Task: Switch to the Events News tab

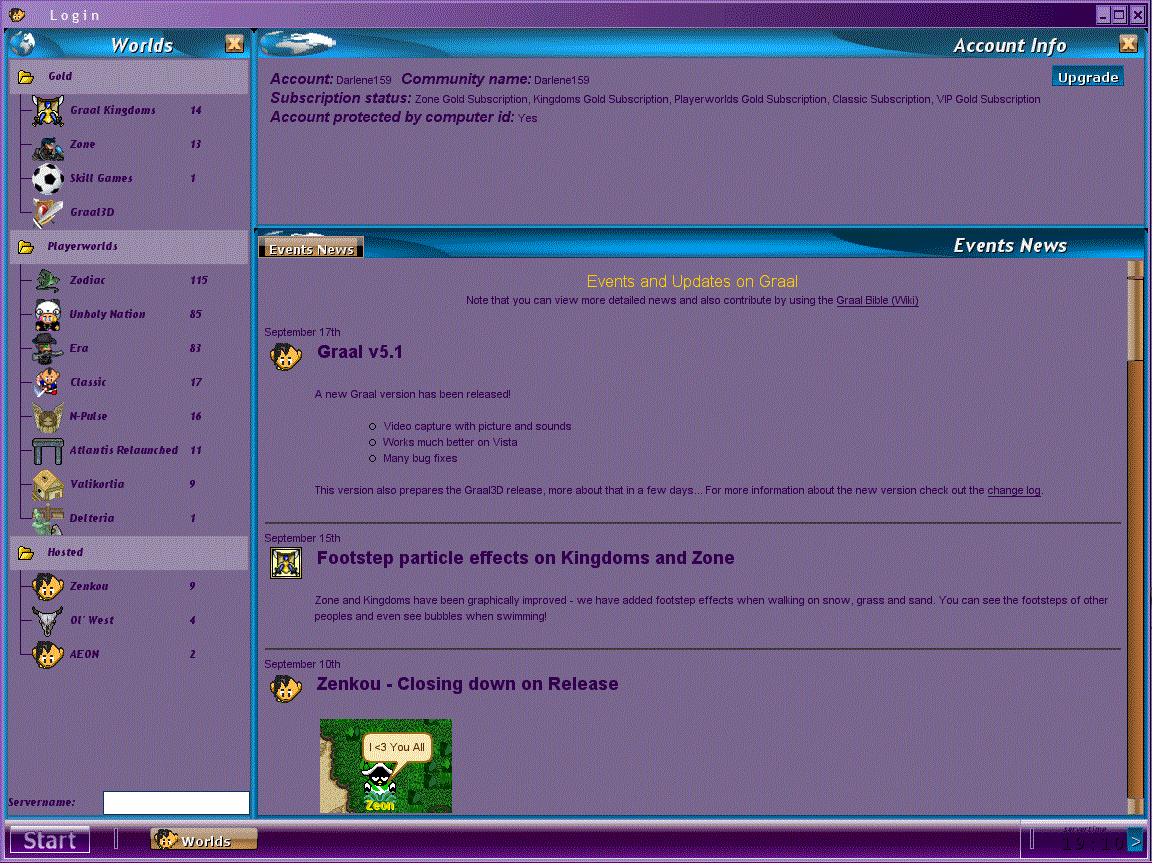Action: 311,249
